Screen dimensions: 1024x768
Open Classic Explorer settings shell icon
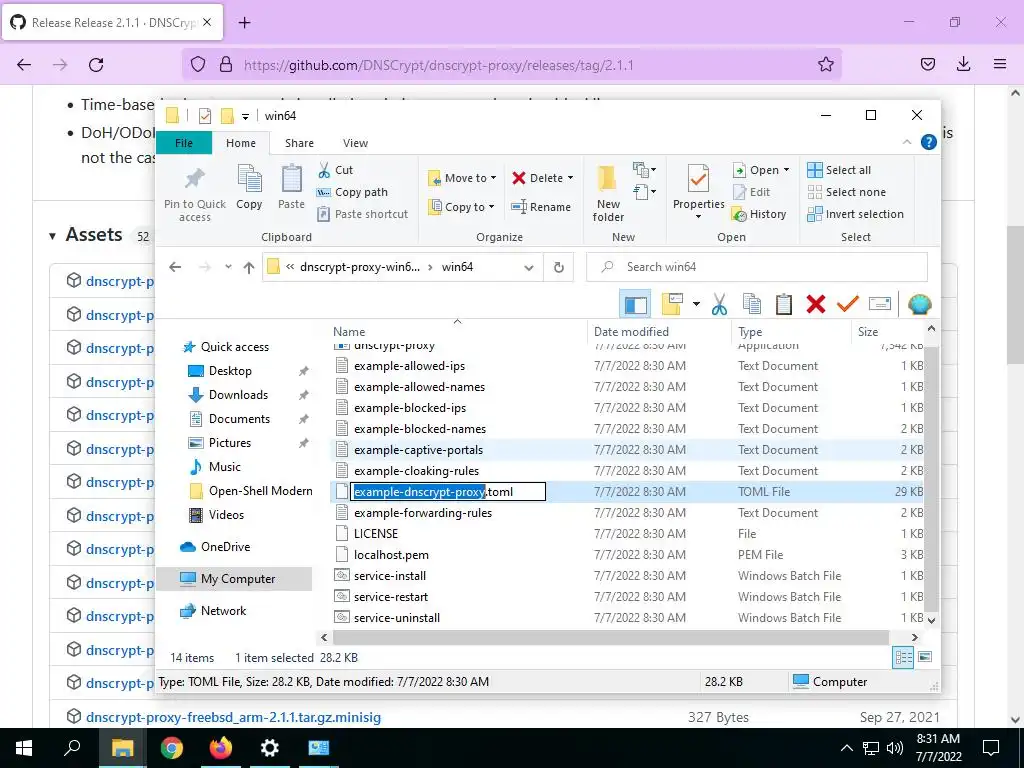[x=920, y=304]
